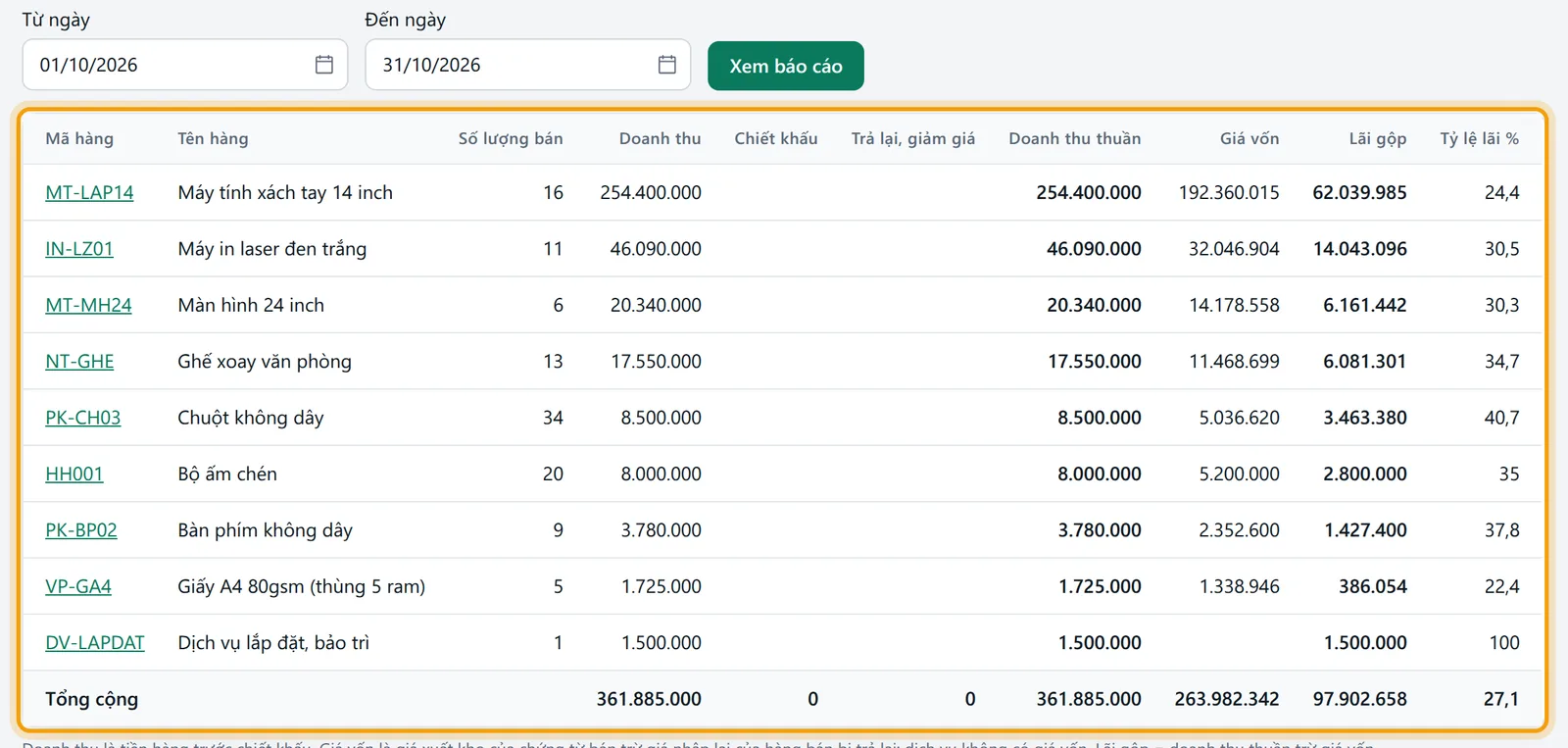Select the item name Màn hình 24 inch
The image size is (1568, 748).
[x=251, y=306]
